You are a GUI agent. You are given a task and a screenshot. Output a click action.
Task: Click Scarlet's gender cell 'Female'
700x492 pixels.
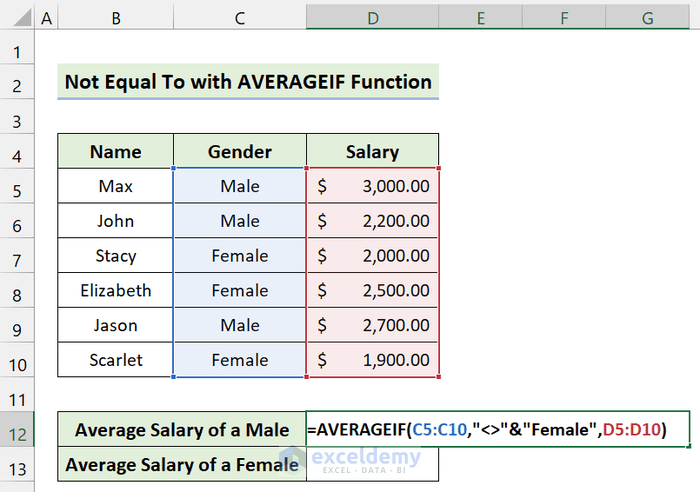tap(240, 360)
